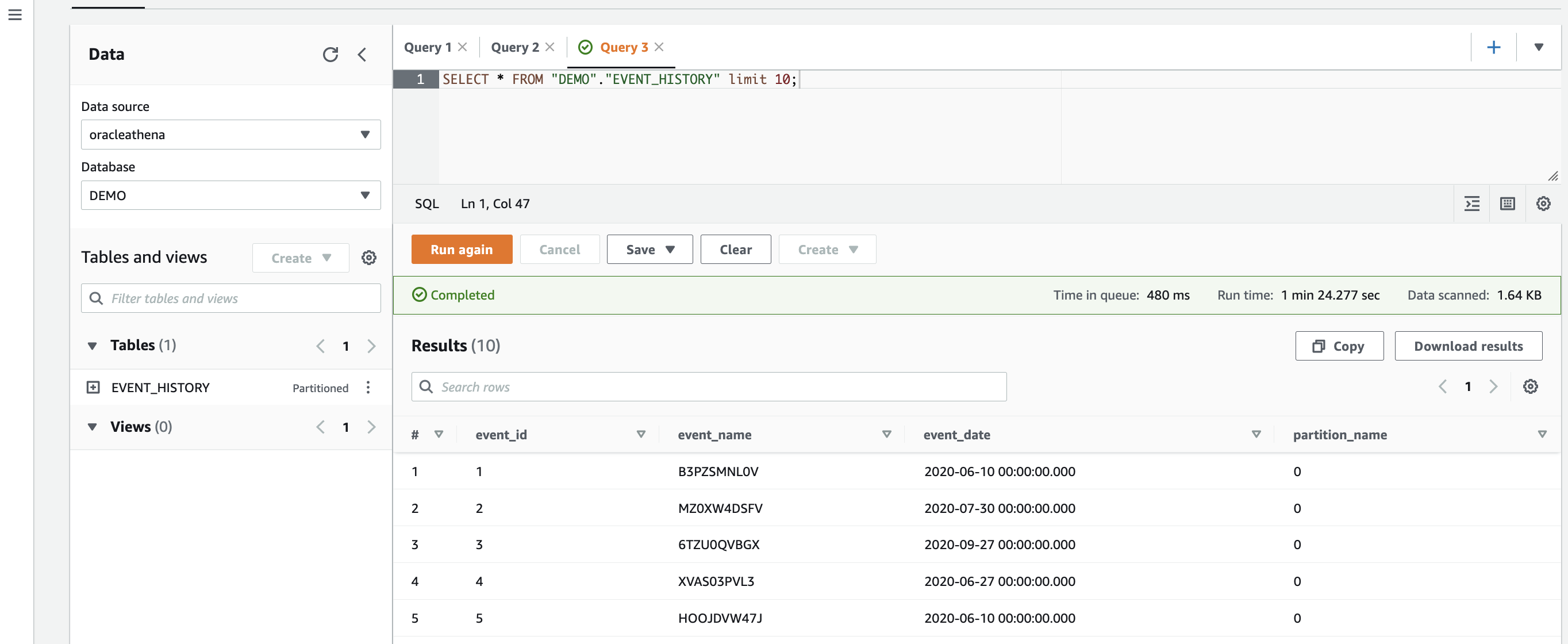Collapse the Tables section
Screen dimensions: 1568x644
(93, 346)
